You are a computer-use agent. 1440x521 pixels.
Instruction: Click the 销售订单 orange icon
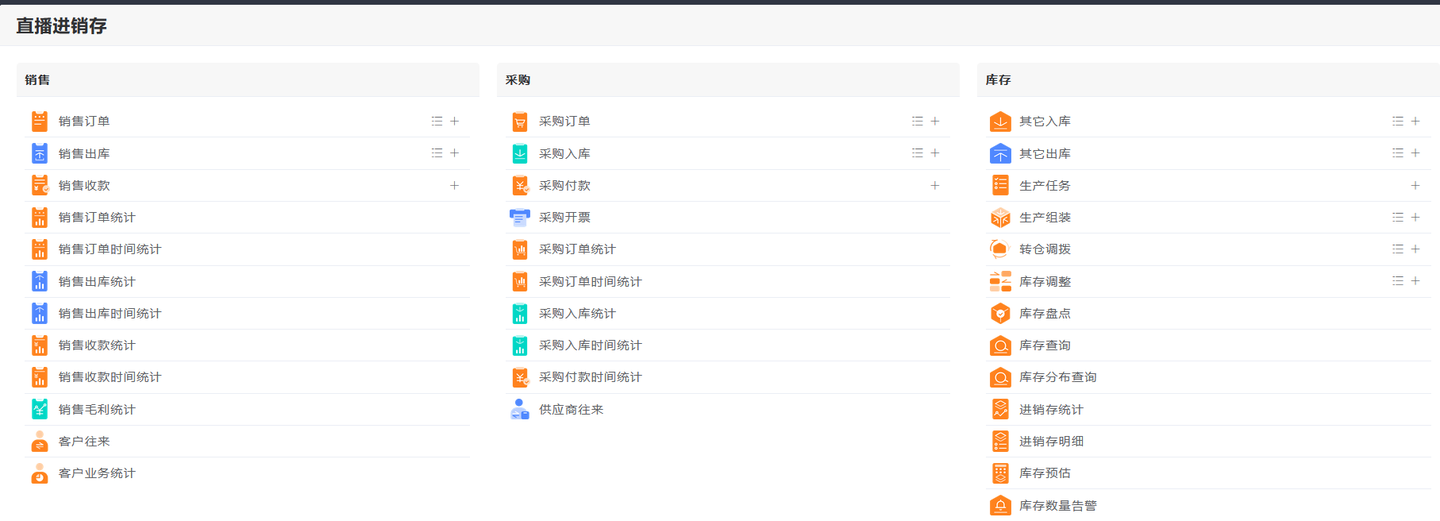[39, 122]
